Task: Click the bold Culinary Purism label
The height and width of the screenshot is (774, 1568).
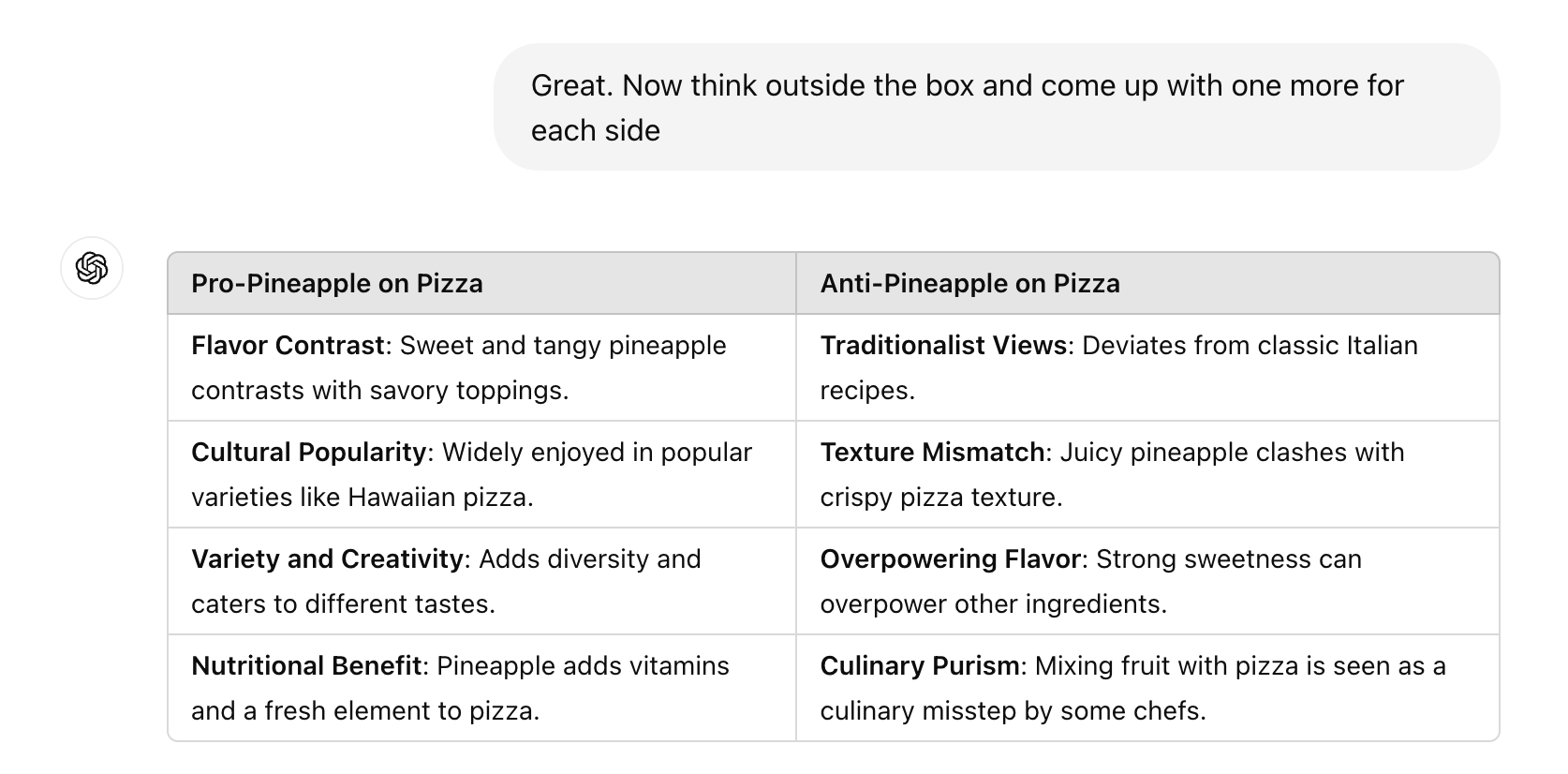Action: pos(920,666)
